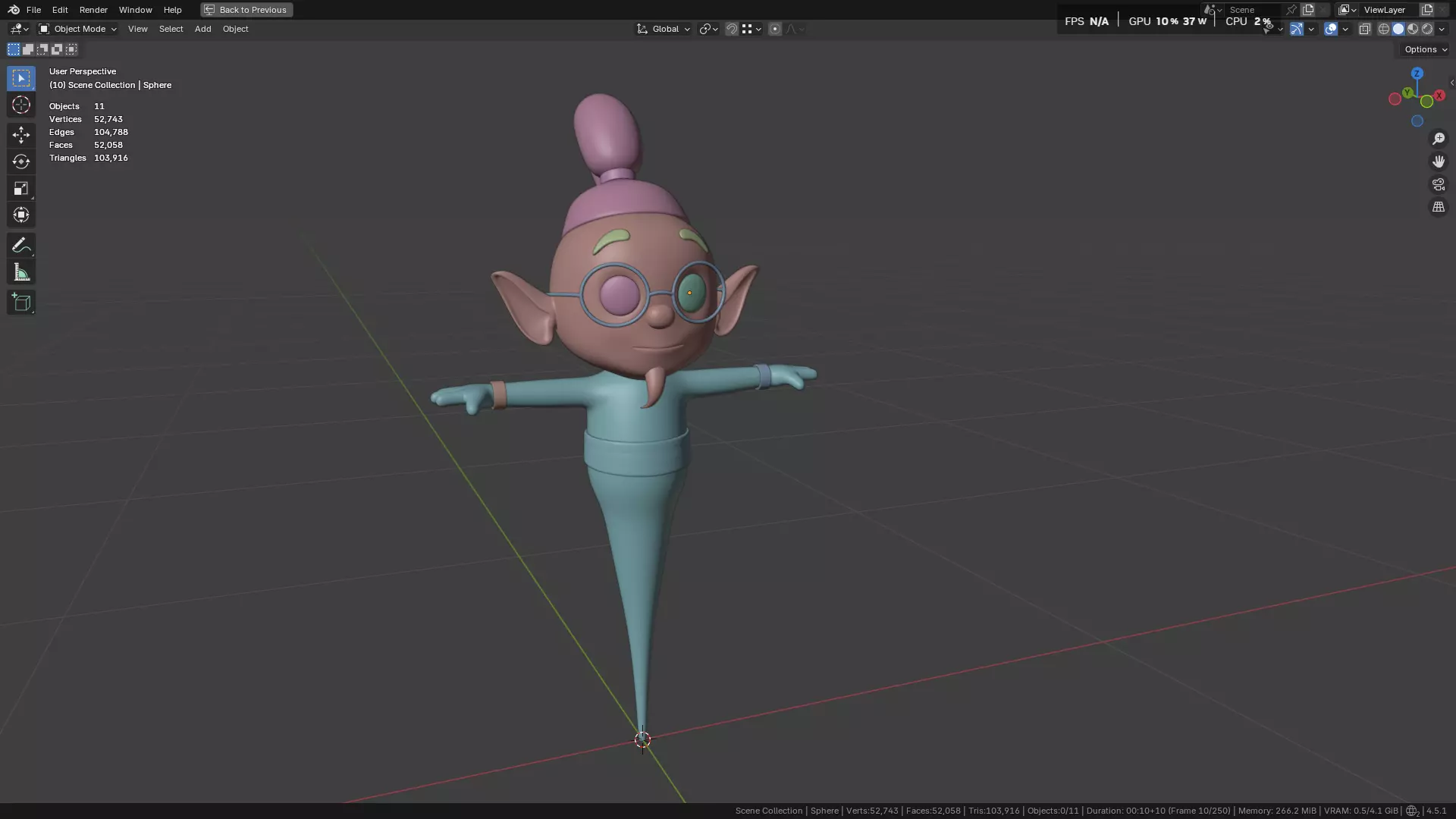This screenshot has width=1456, height=819.
Task: Expand the shading options arrow
Action: click(1442, 29)
